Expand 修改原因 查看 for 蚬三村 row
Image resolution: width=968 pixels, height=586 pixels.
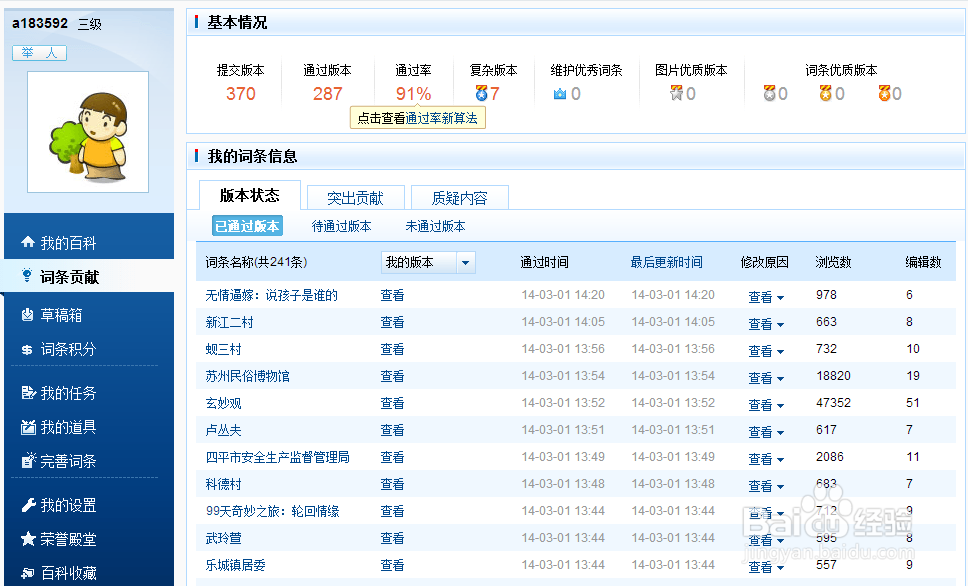(766, 351)
